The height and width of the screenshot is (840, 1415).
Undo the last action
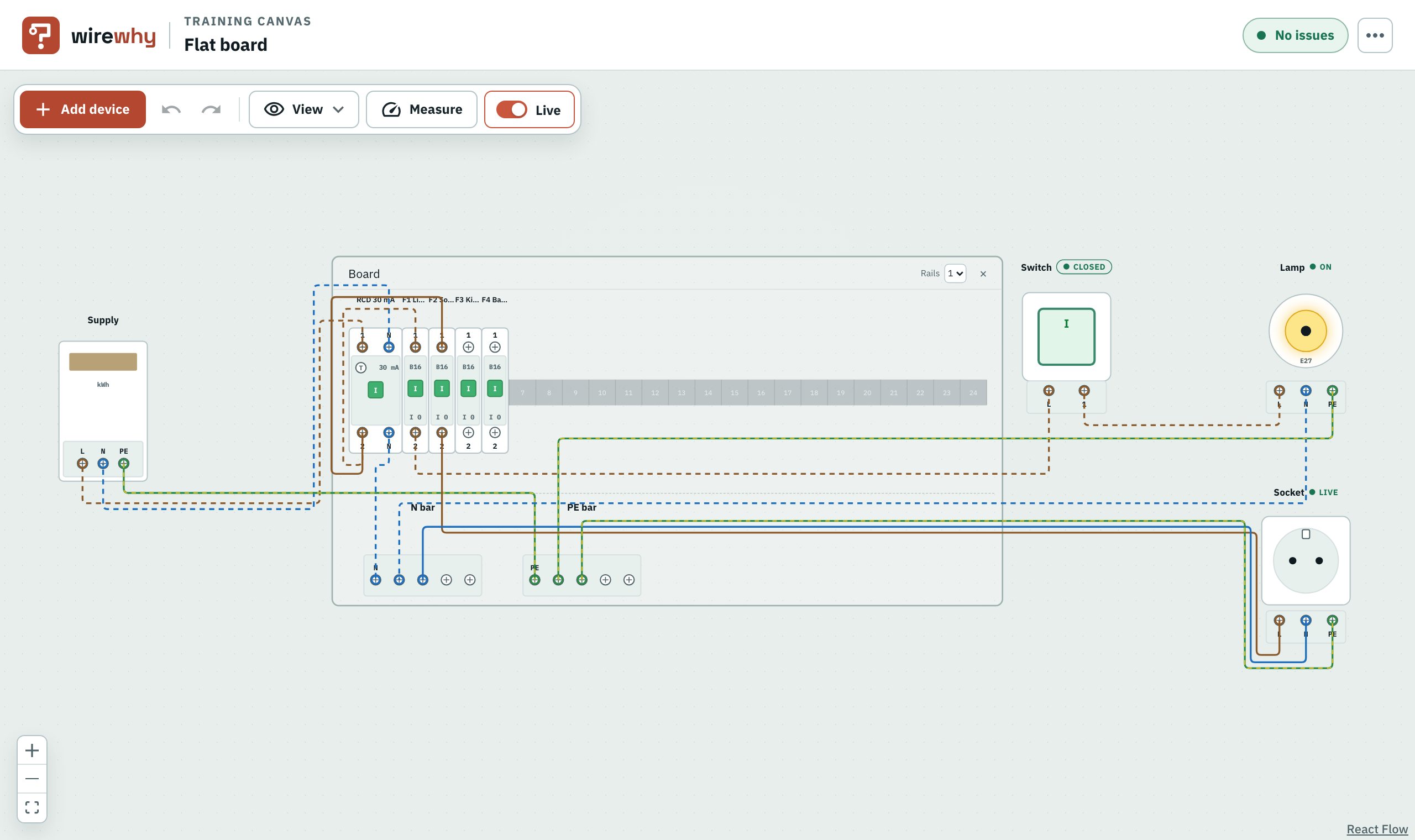coord(171,109)
